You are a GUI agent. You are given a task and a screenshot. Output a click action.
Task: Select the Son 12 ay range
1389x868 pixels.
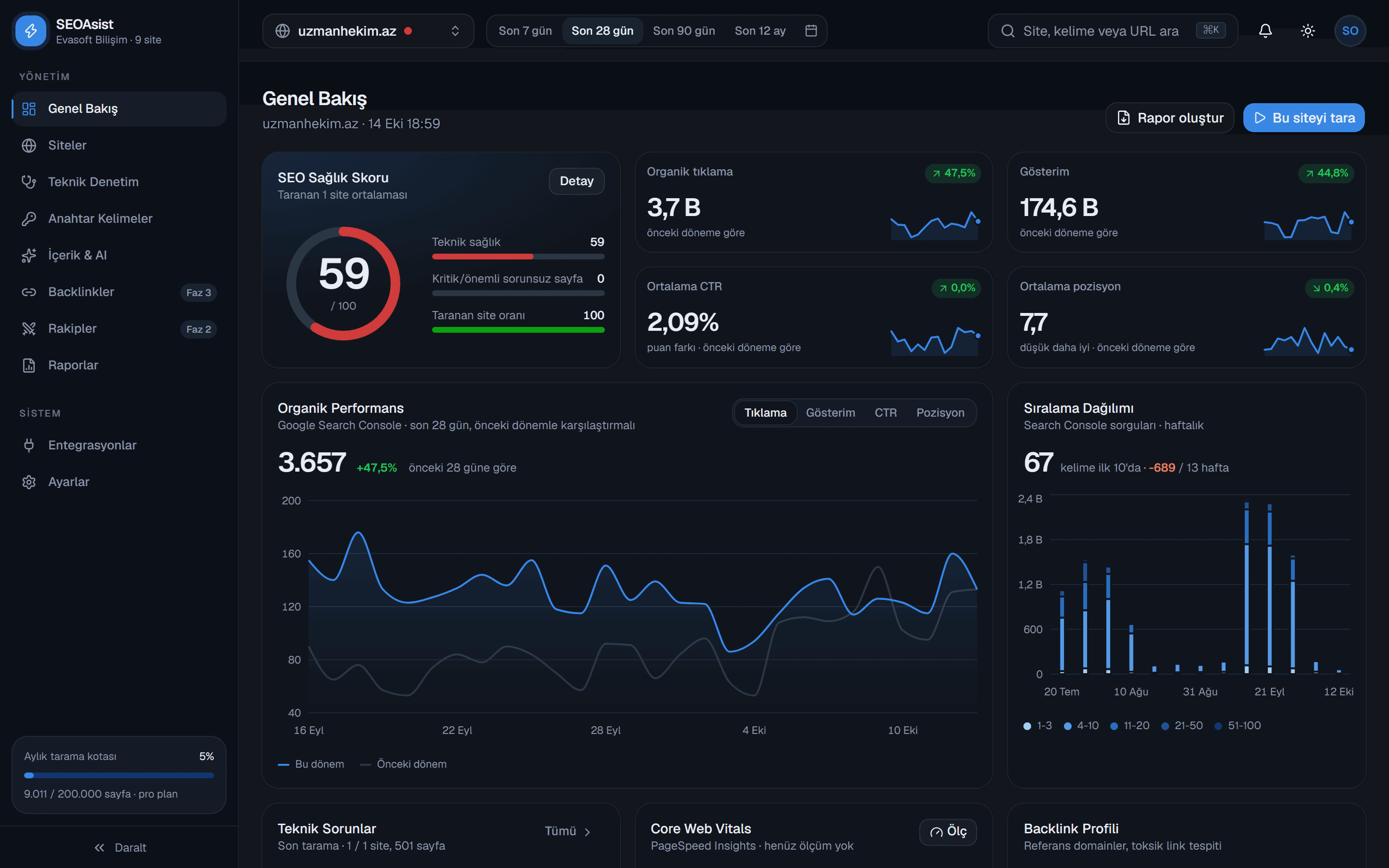pos(760,31)
